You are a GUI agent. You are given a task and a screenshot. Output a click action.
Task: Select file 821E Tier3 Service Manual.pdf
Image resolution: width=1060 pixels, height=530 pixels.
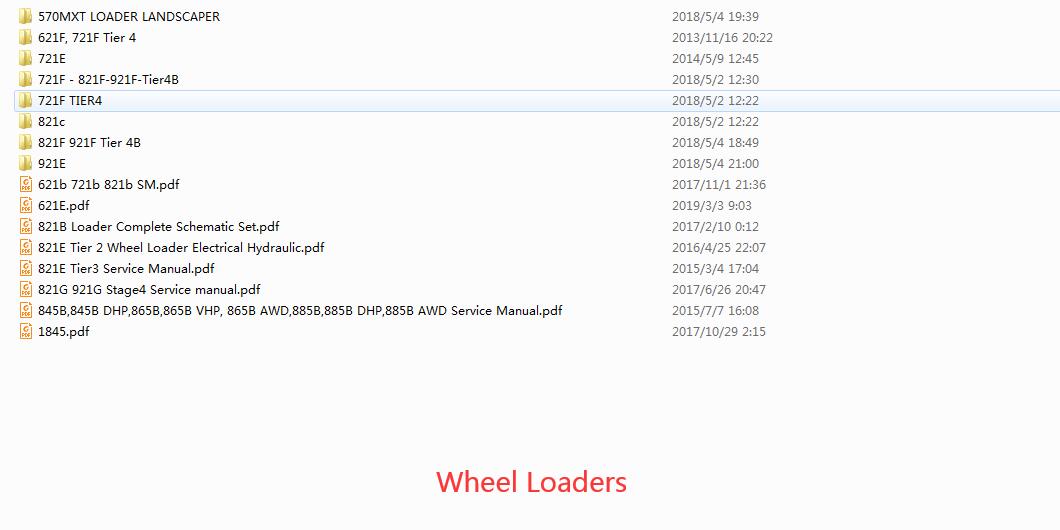pos(126,268)
